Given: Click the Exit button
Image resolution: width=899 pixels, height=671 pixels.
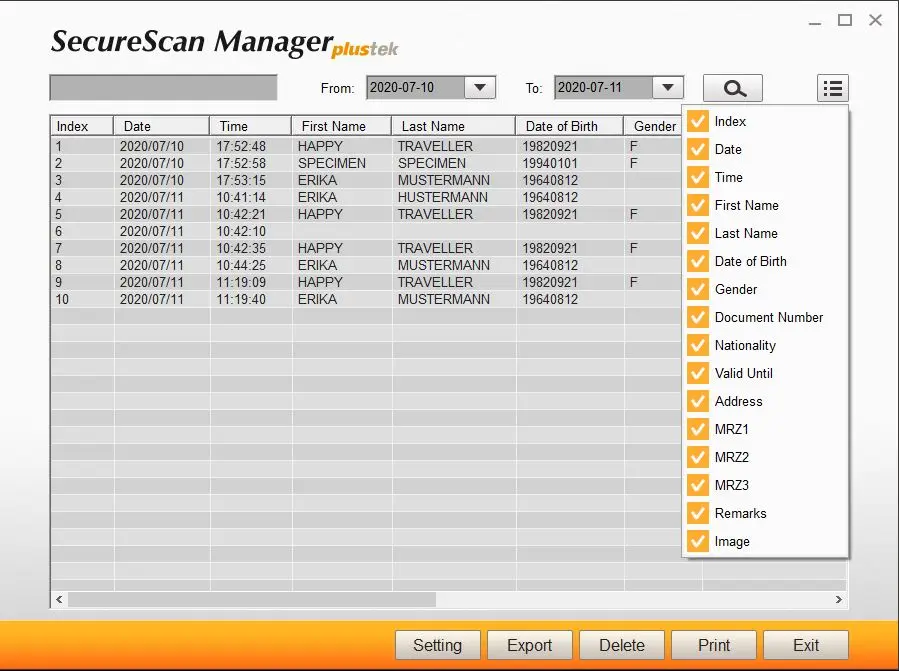Looking at the screenshot, I should pos(806,645).
